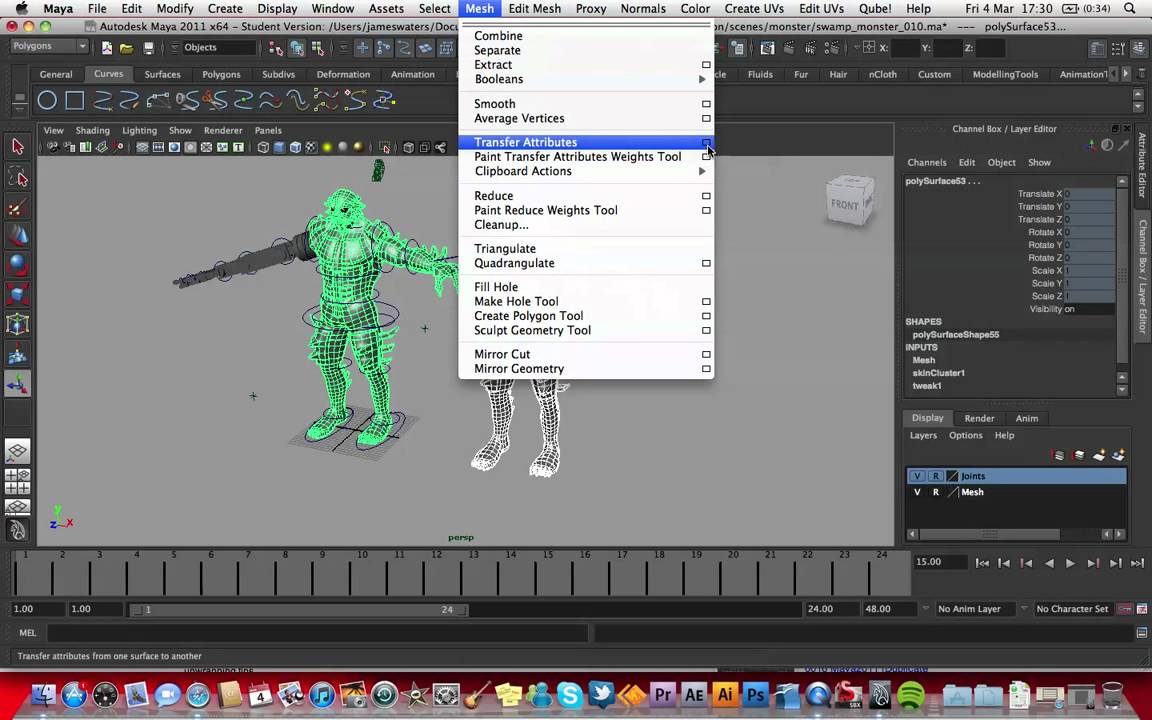Image resolution: width=1152 pixels, height=720 pixels.
Task: Switch to the Render layer tab
Action: tap(979, 418)
